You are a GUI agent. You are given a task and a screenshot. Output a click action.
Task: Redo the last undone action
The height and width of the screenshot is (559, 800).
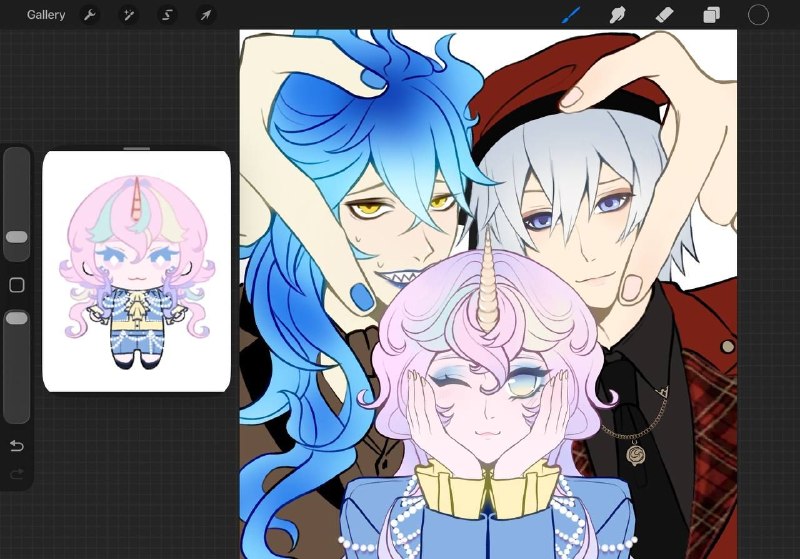(x=17, y=474)
